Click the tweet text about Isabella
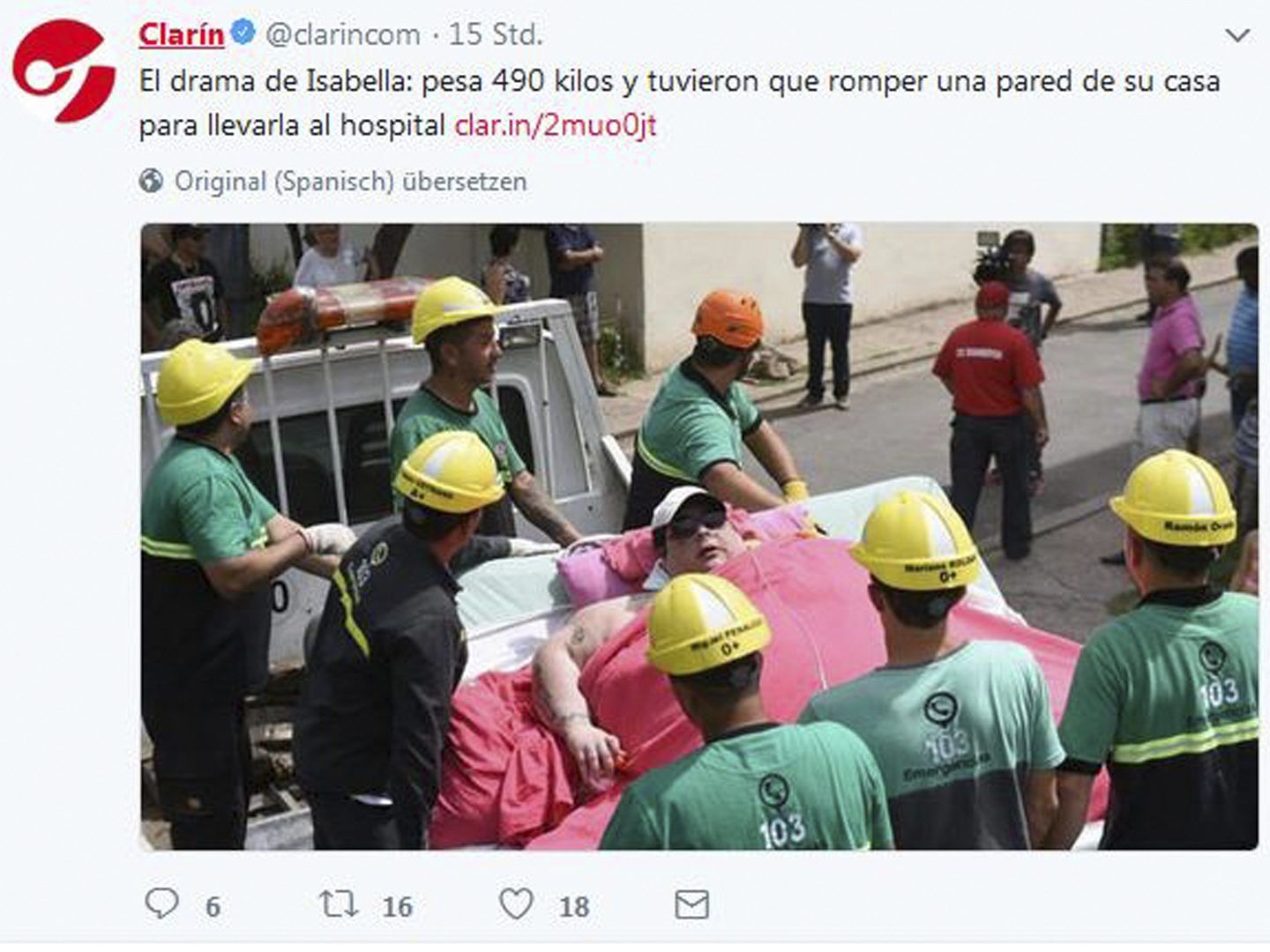The height and width of the screenshot is (952, 1270). (679, 104)
